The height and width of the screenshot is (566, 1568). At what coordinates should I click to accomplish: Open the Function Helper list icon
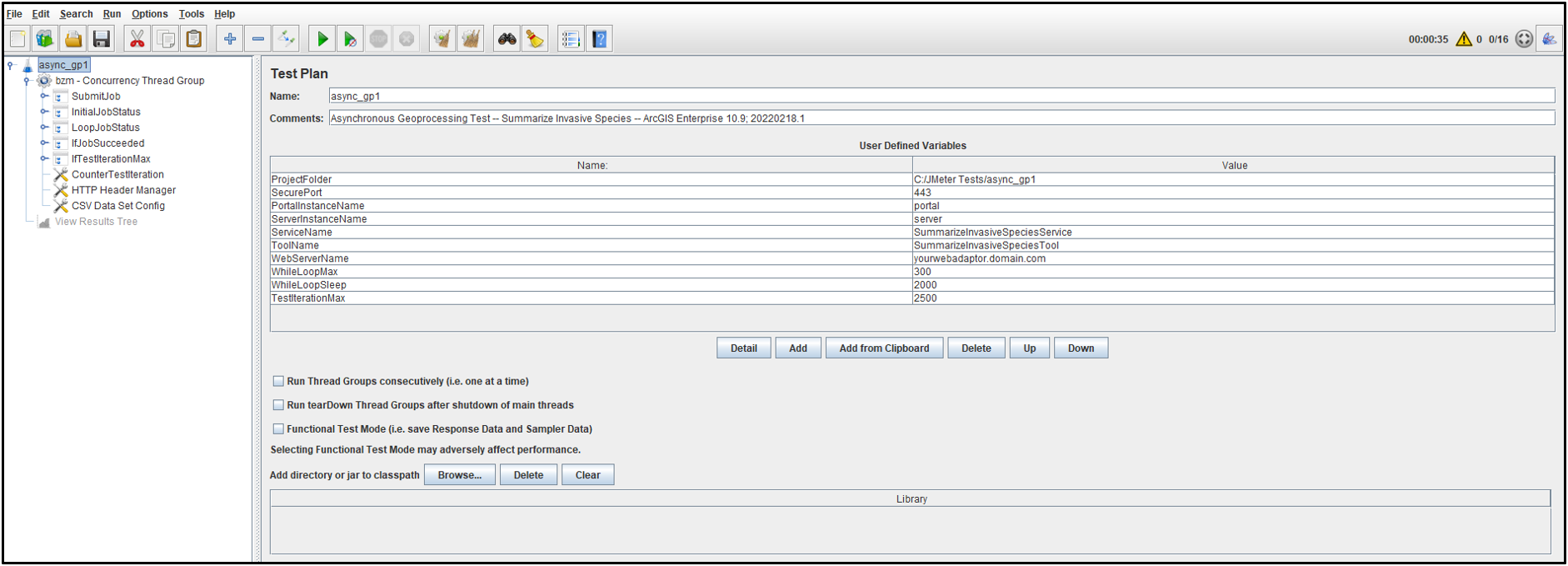click(x=571, y=39)
